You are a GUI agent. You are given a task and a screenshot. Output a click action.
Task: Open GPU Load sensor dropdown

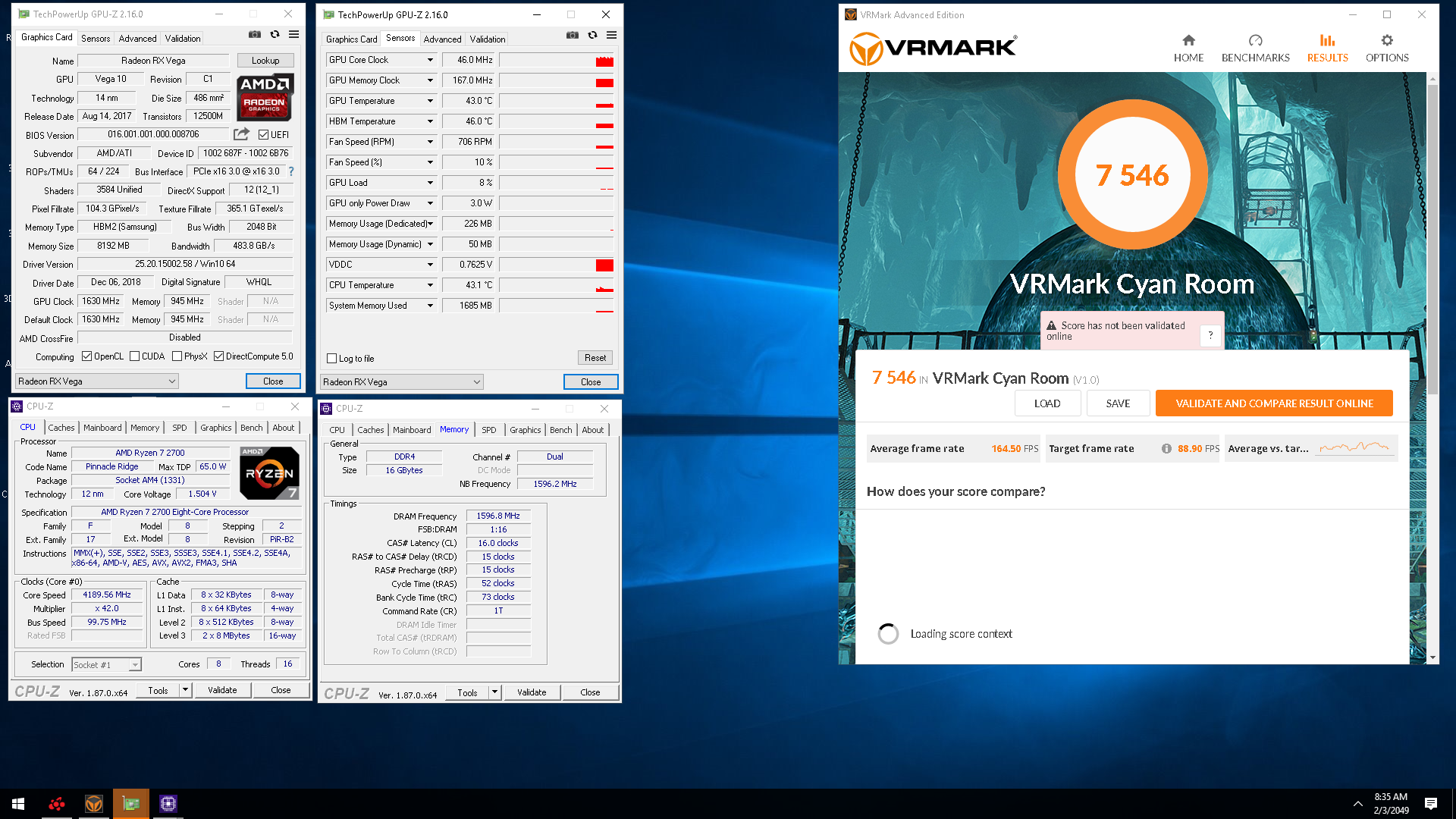point(430,183)
